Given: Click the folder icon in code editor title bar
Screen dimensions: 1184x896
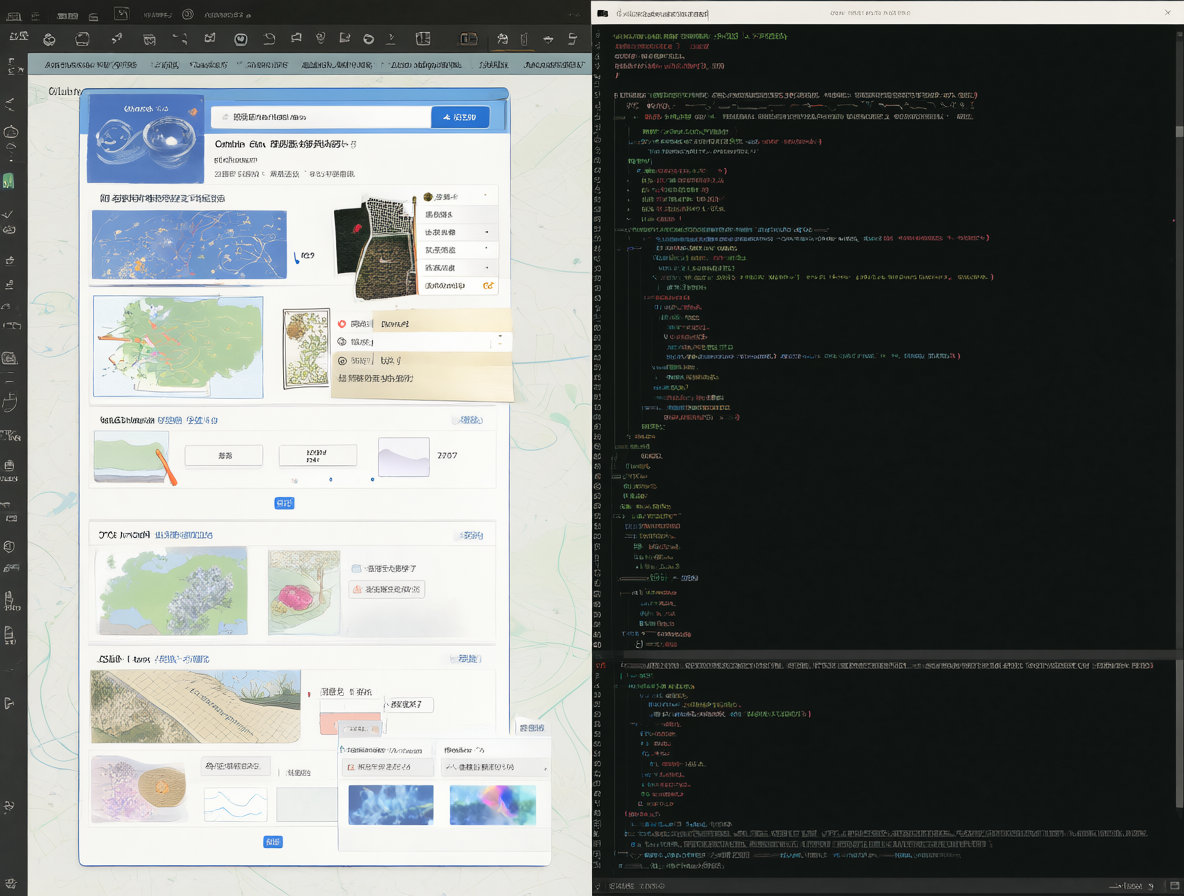Looking at the screenshot, I should pyautogui.click(x=603, y=14).
